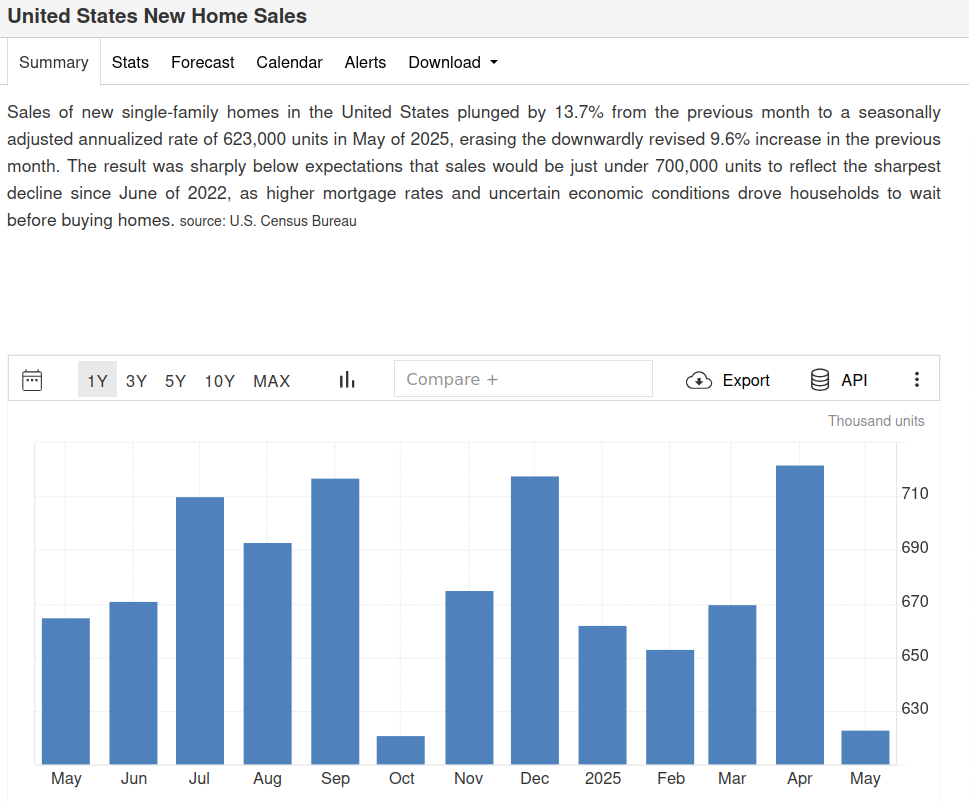Select the 10Y time range

coord(219,381)
